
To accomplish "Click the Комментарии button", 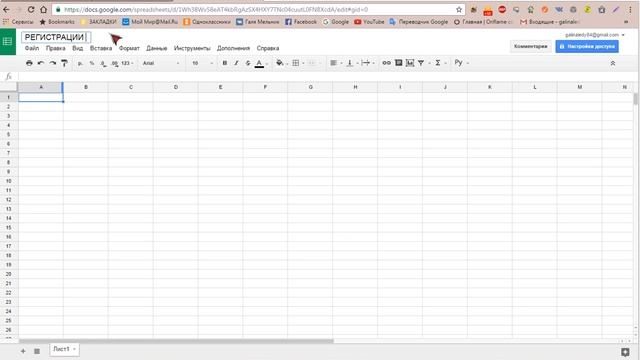I will pyautogui.click(x=531, y=47).
